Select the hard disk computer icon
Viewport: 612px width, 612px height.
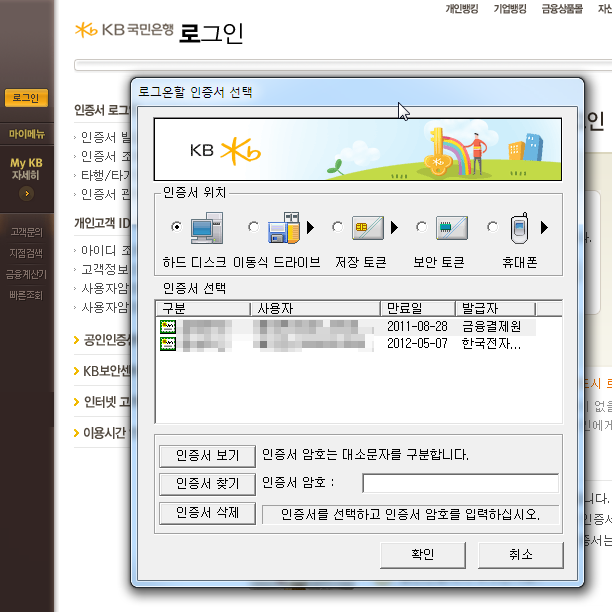pos(207,228)
